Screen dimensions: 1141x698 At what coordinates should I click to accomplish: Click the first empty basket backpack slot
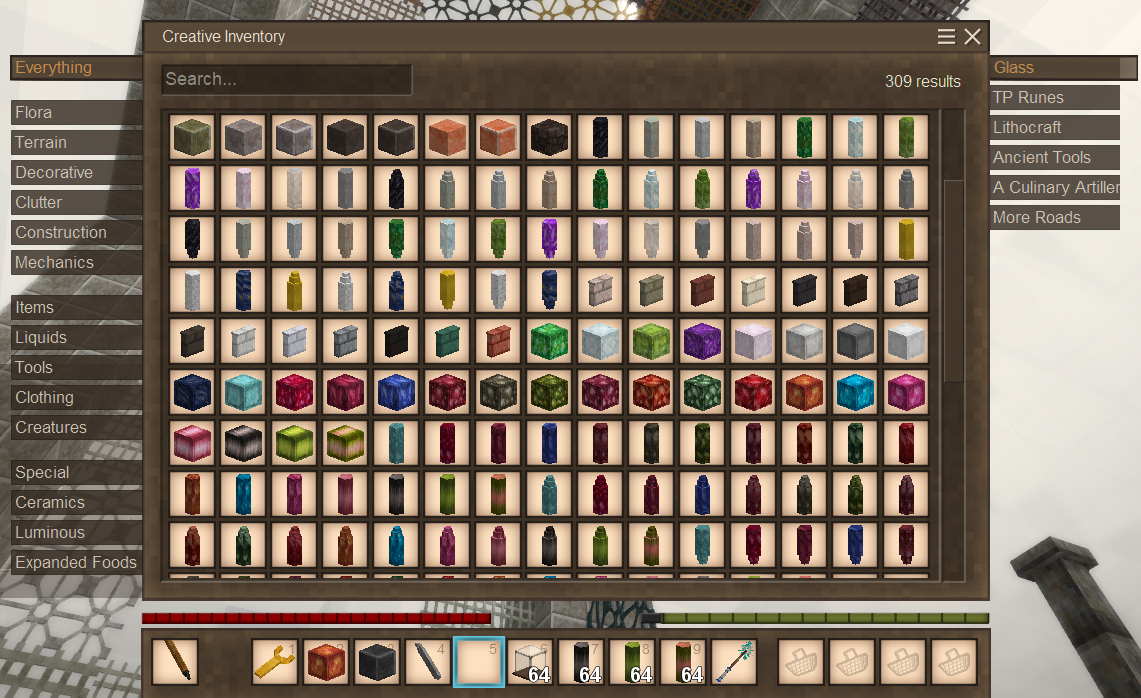click(x=800, y=662)
